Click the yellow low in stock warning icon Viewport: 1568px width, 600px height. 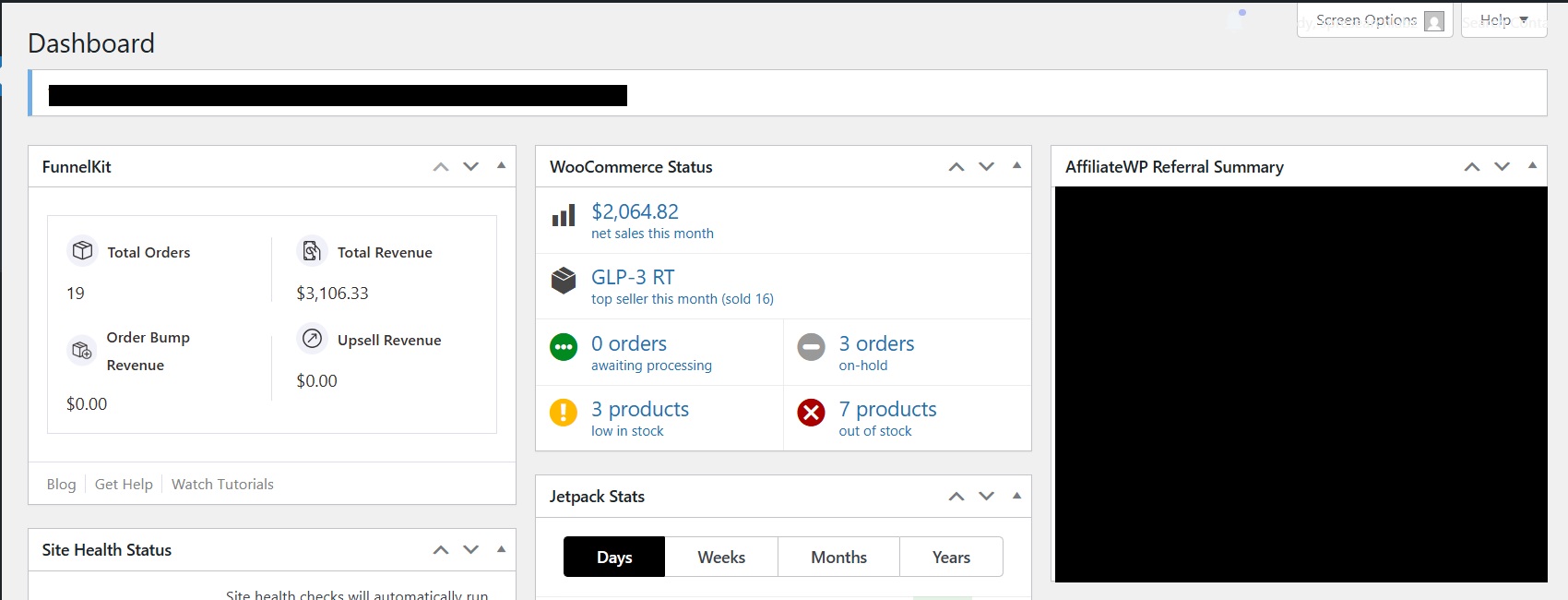pos(564,413)
